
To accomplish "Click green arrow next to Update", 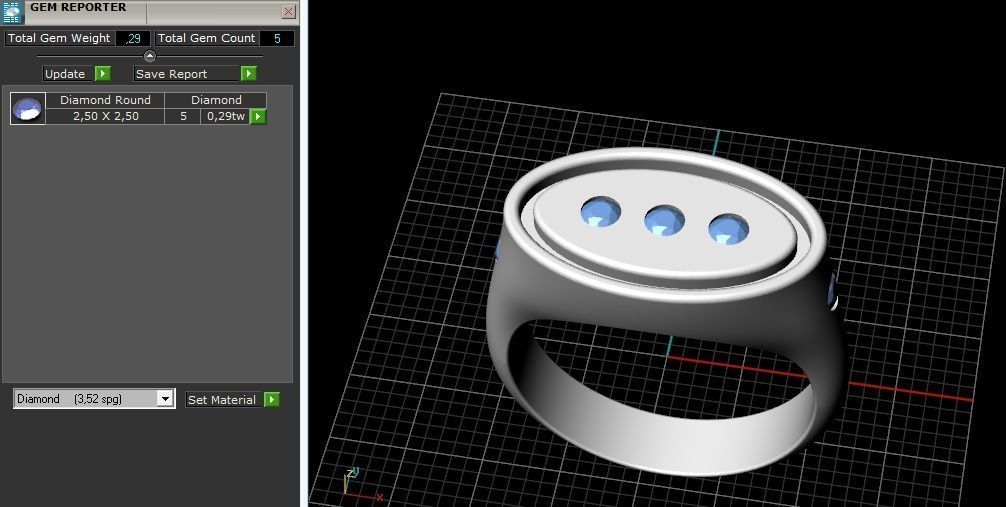I will (103, 74).
